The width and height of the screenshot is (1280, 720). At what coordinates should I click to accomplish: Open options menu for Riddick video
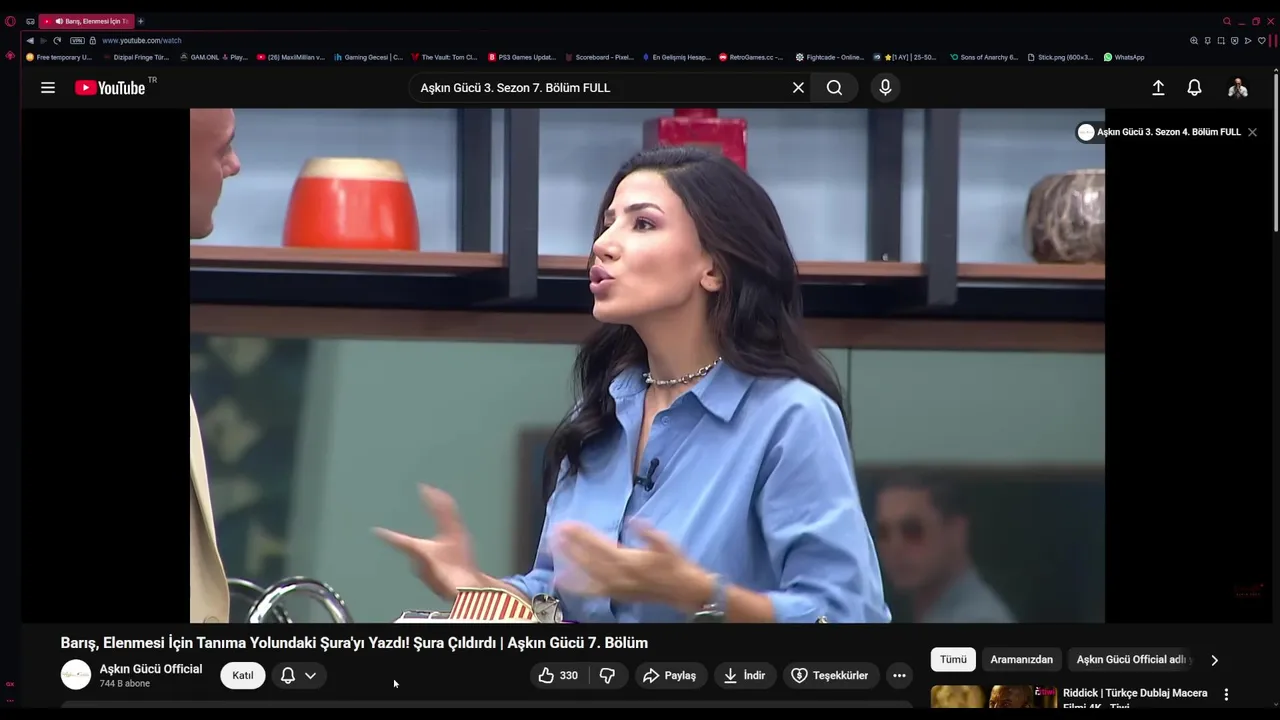tap(1226, 694)
